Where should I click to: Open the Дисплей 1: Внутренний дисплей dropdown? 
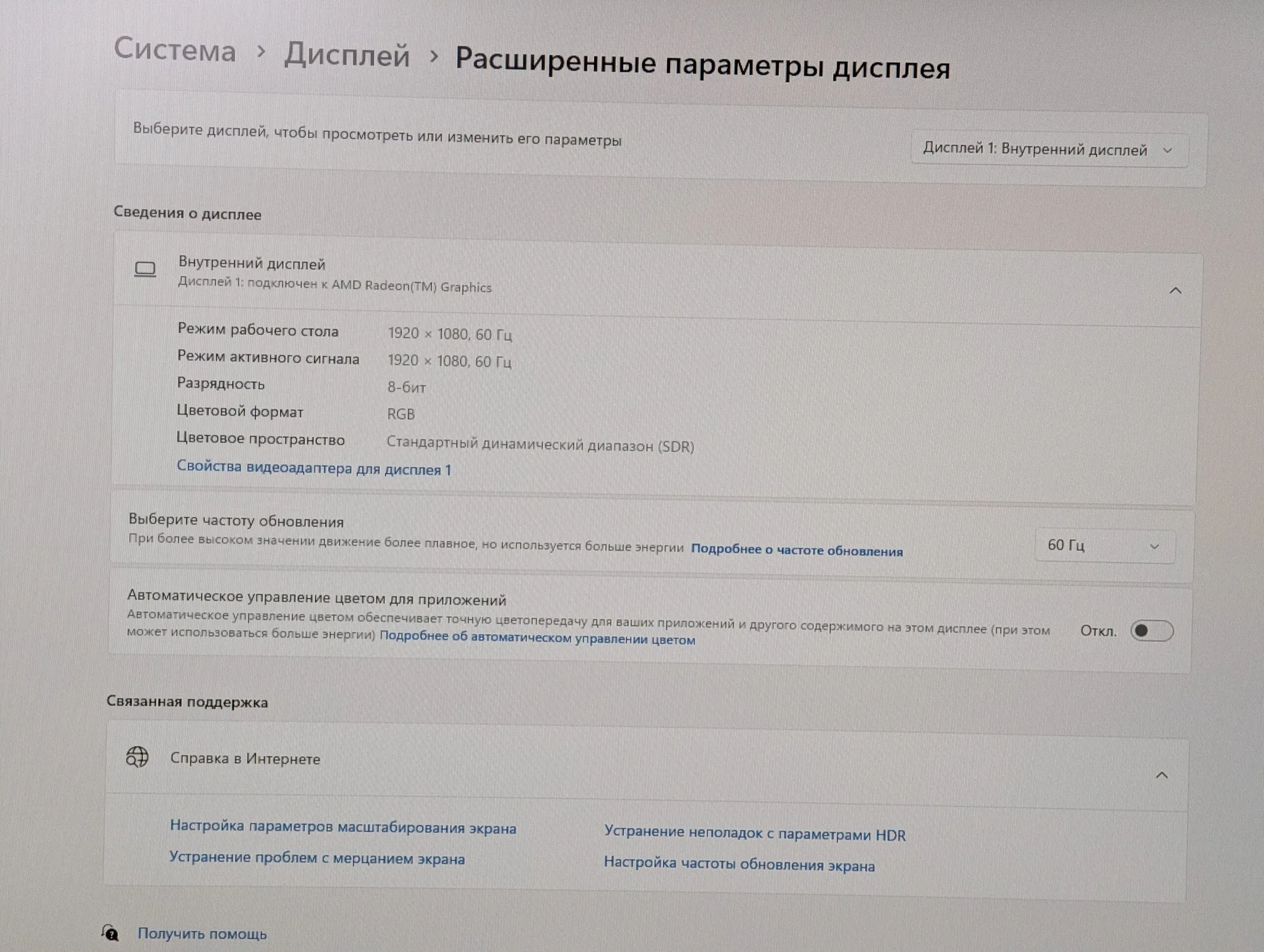tap(1049, 150)
